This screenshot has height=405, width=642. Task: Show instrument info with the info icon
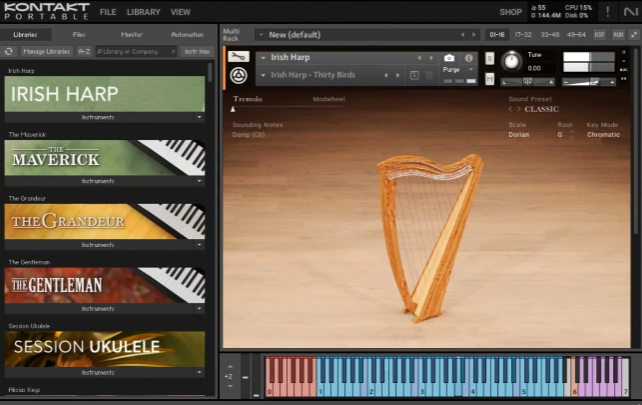469,58
